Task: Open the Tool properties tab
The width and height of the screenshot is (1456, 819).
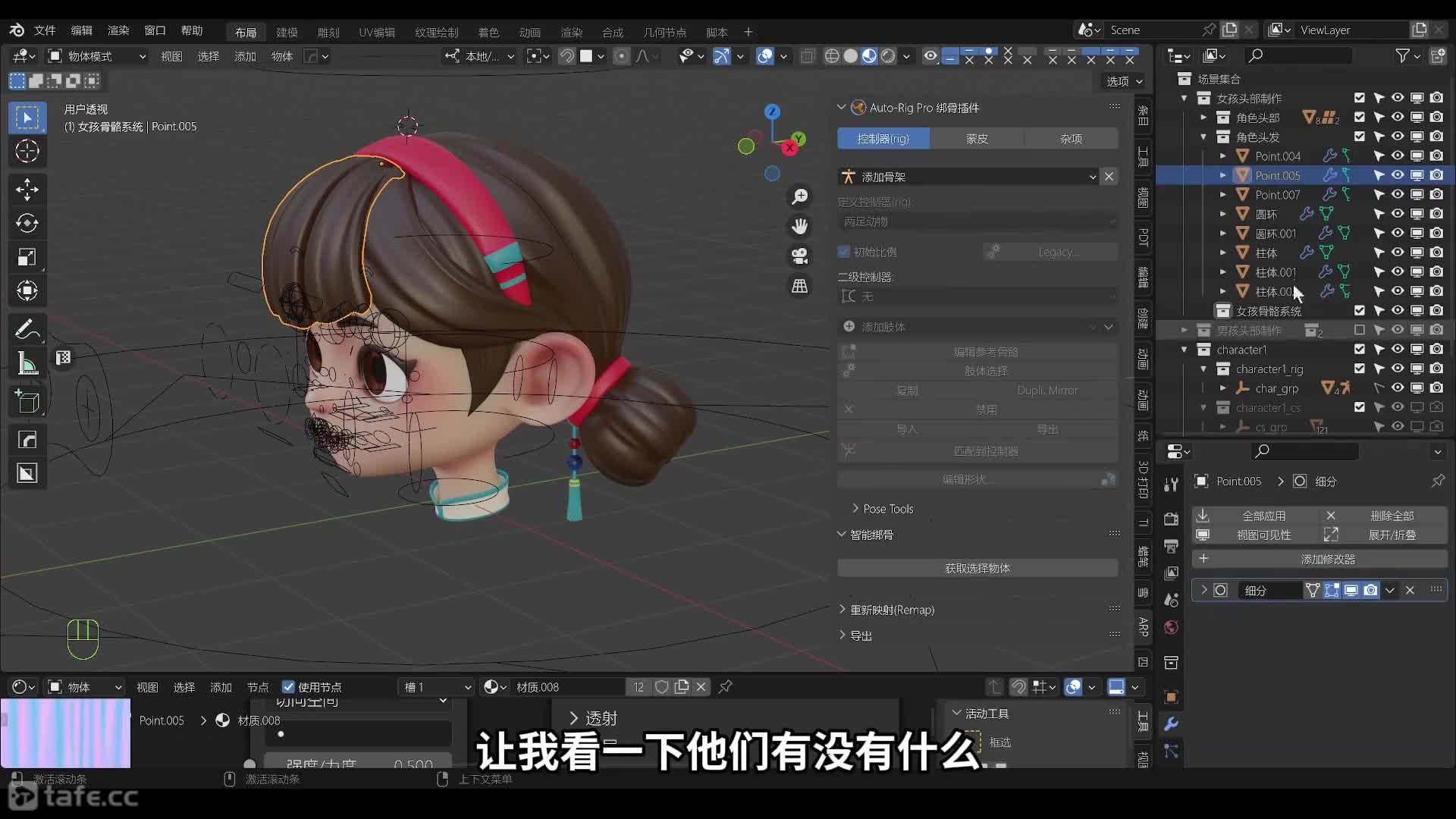Action: [1172, 484]
